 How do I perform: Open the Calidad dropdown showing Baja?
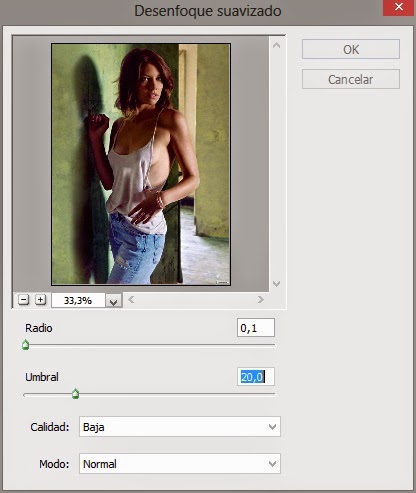[180, 427]
